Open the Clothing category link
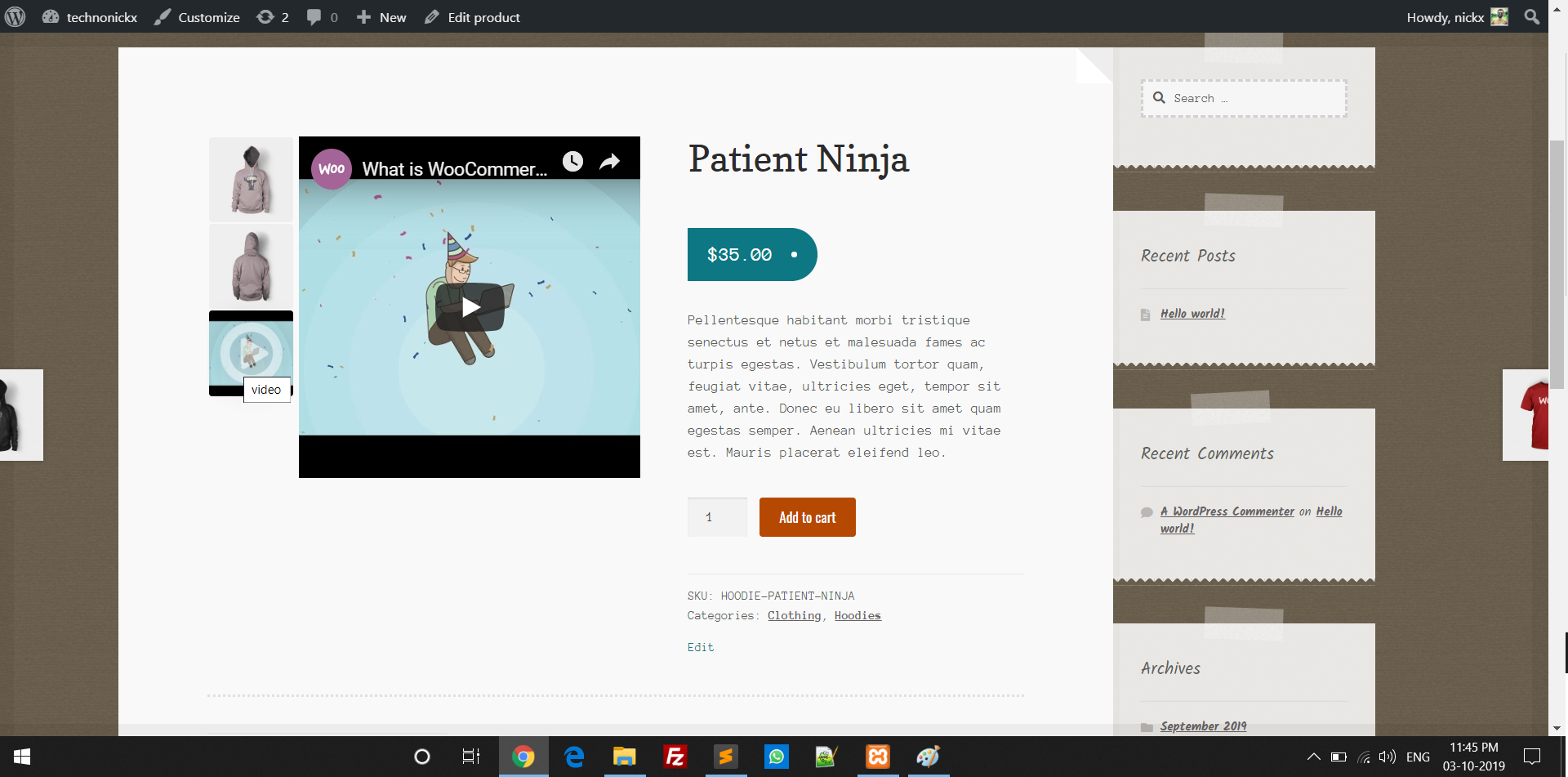The width and height of the screenshot is (1568, 777). [794, 615]
